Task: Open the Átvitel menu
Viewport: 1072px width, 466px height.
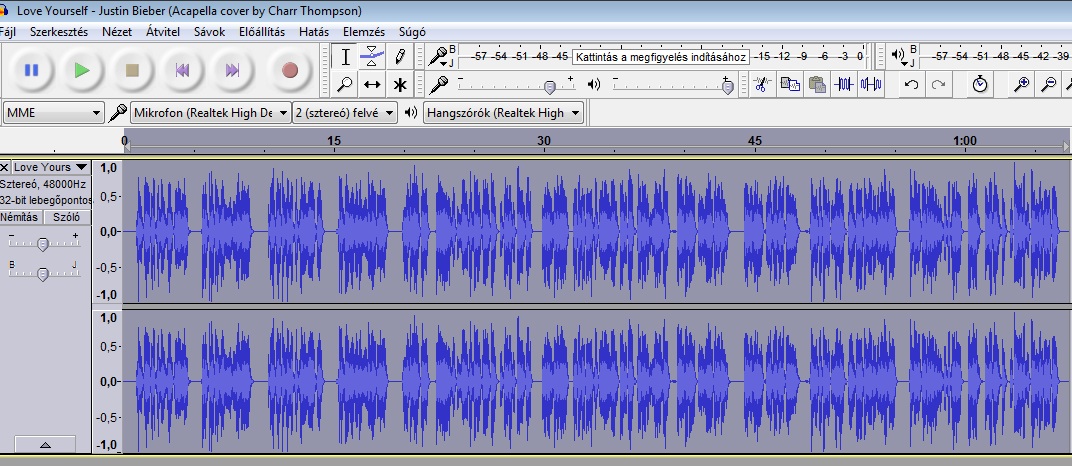Action: point(163,31)
